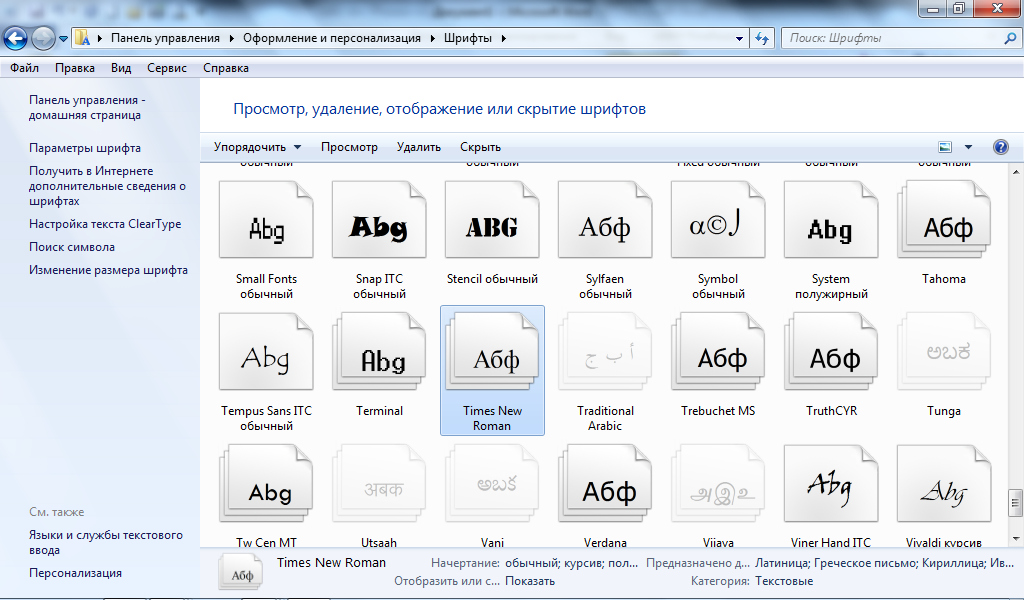Click the search magnifier icon
The height and width of the screenshot is (600, 1024).
(1010, 39)
